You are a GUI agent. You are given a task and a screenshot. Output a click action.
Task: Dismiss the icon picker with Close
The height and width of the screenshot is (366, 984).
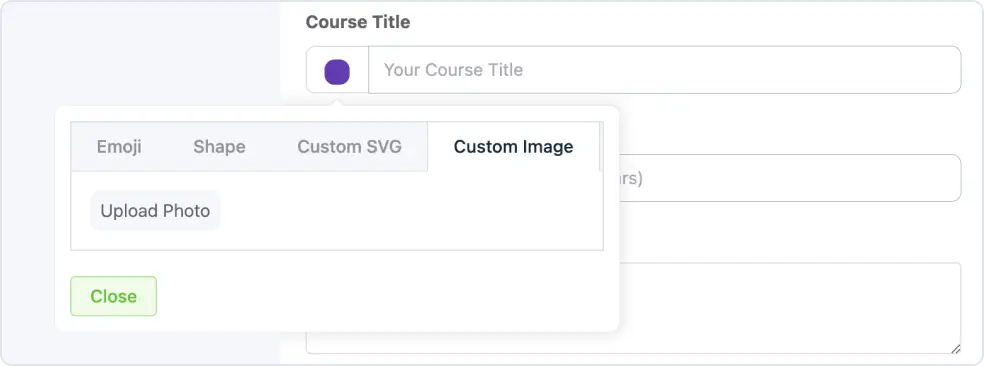click(114, 296)
